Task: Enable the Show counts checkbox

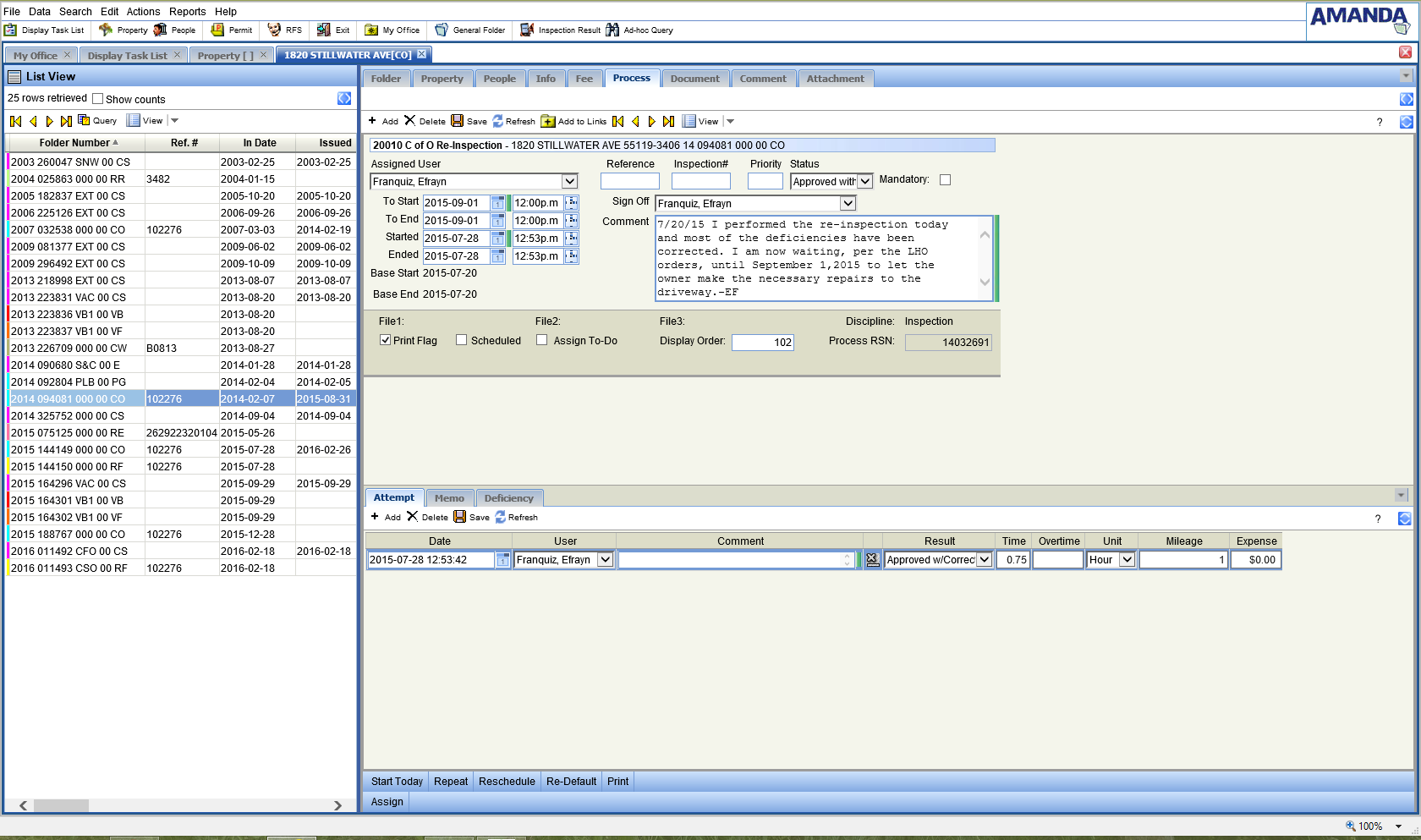Action: point(98,99)
